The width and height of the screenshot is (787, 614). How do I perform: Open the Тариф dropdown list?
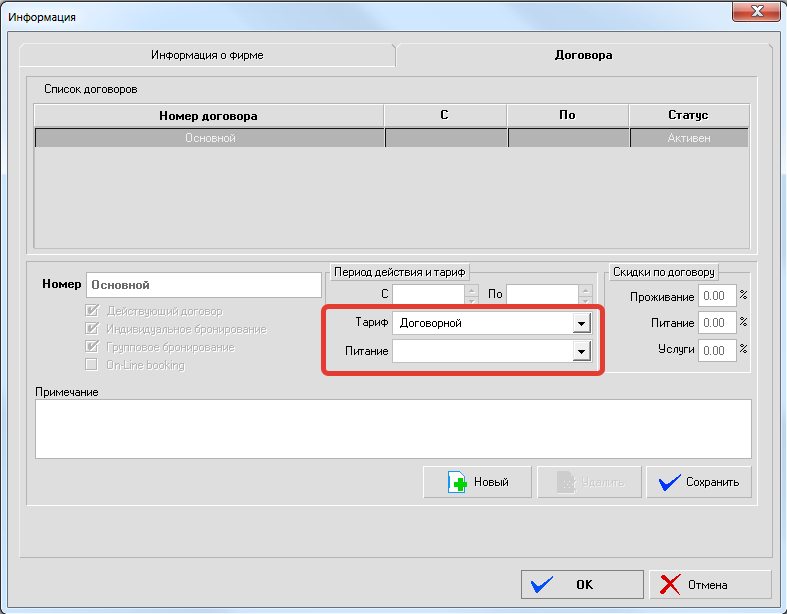pyautogui.click(x=580, y=323)
